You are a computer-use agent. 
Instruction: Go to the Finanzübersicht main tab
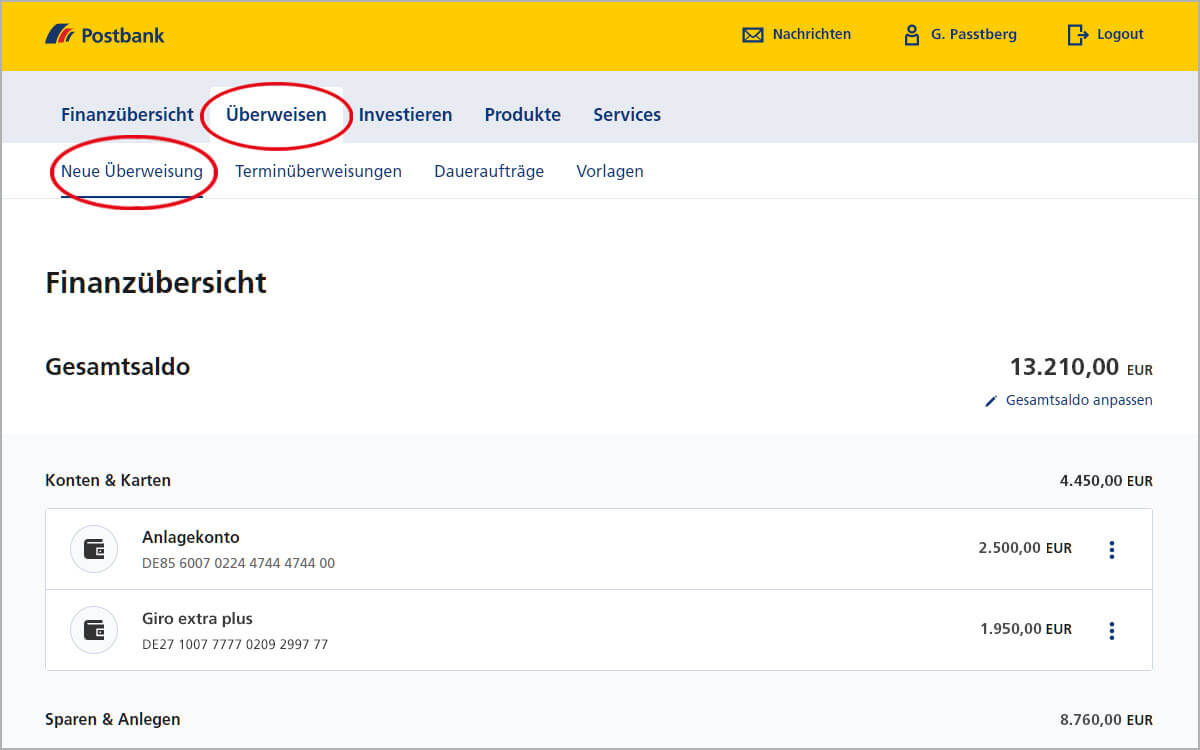click(127, 115)
